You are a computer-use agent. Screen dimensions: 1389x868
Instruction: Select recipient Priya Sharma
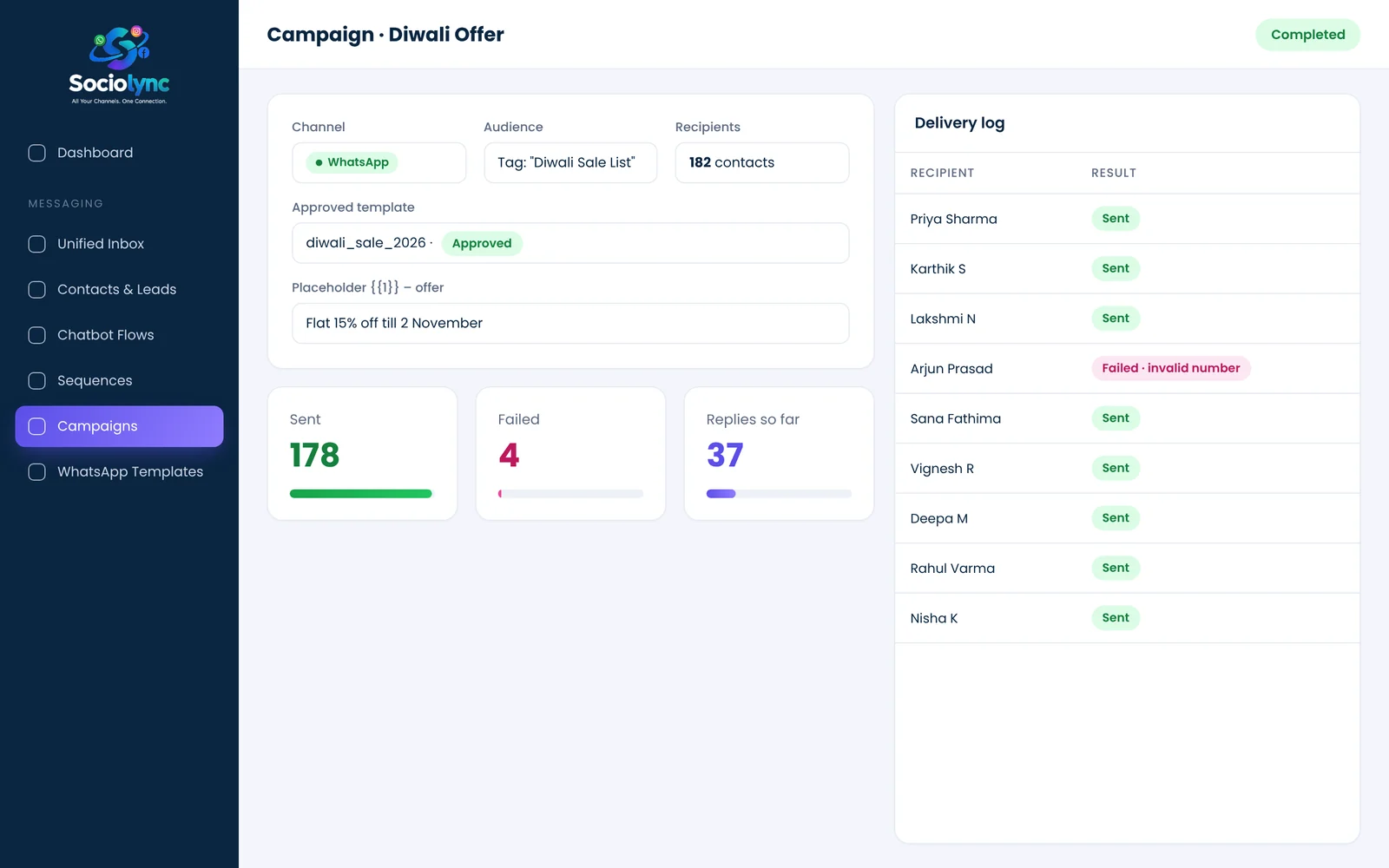click(953, 219)
